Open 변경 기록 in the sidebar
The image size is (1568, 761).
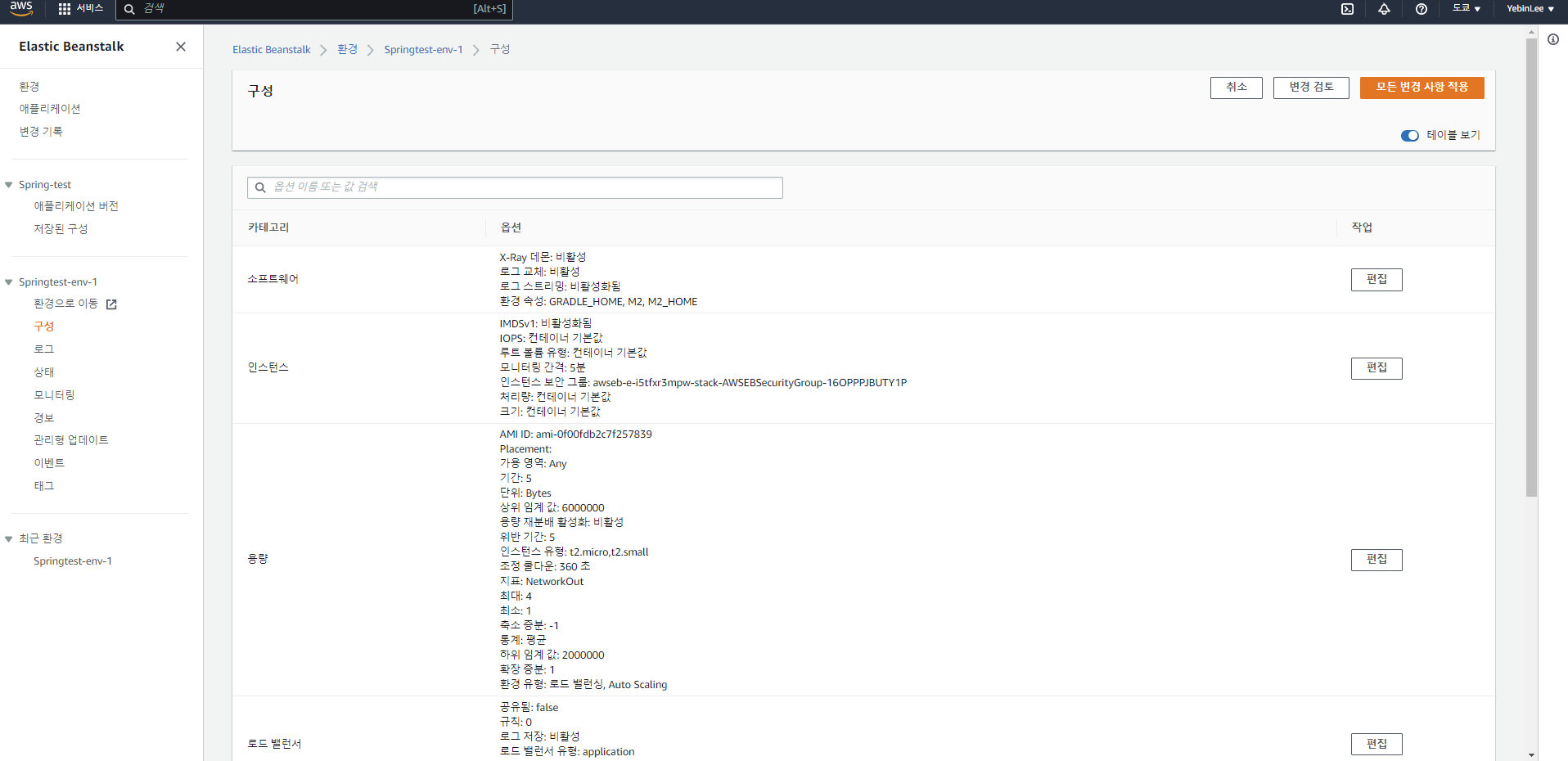point(41,132)
